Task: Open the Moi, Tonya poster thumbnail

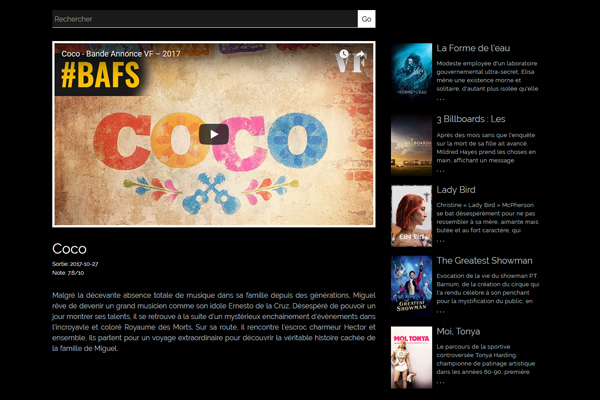Action: click(x=411, y=358)
